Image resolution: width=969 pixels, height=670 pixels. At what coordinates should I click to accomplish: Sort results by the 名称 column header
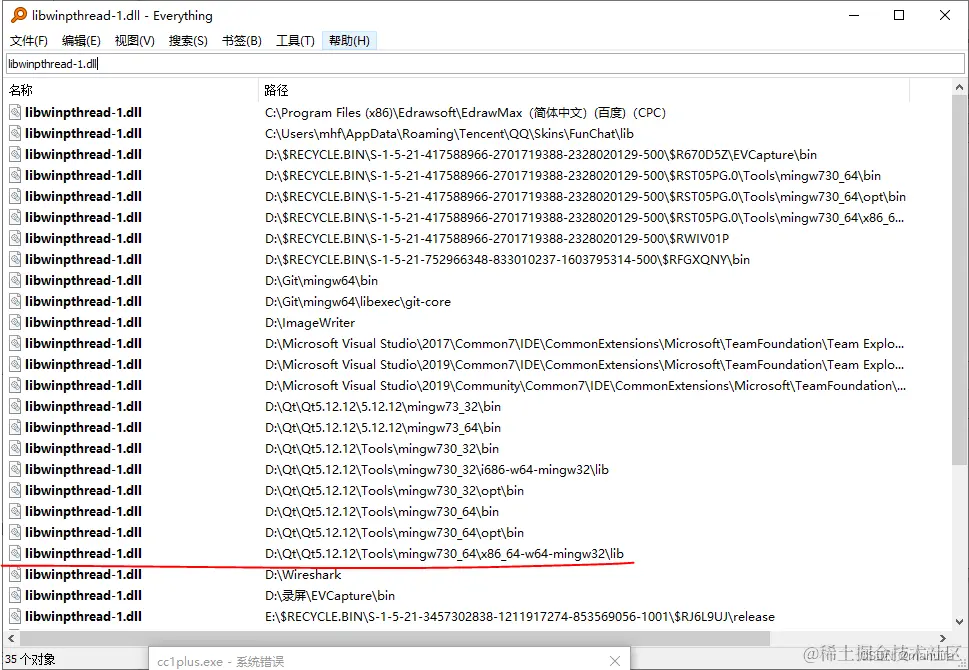pyautogui.click(x=131, y=90)
